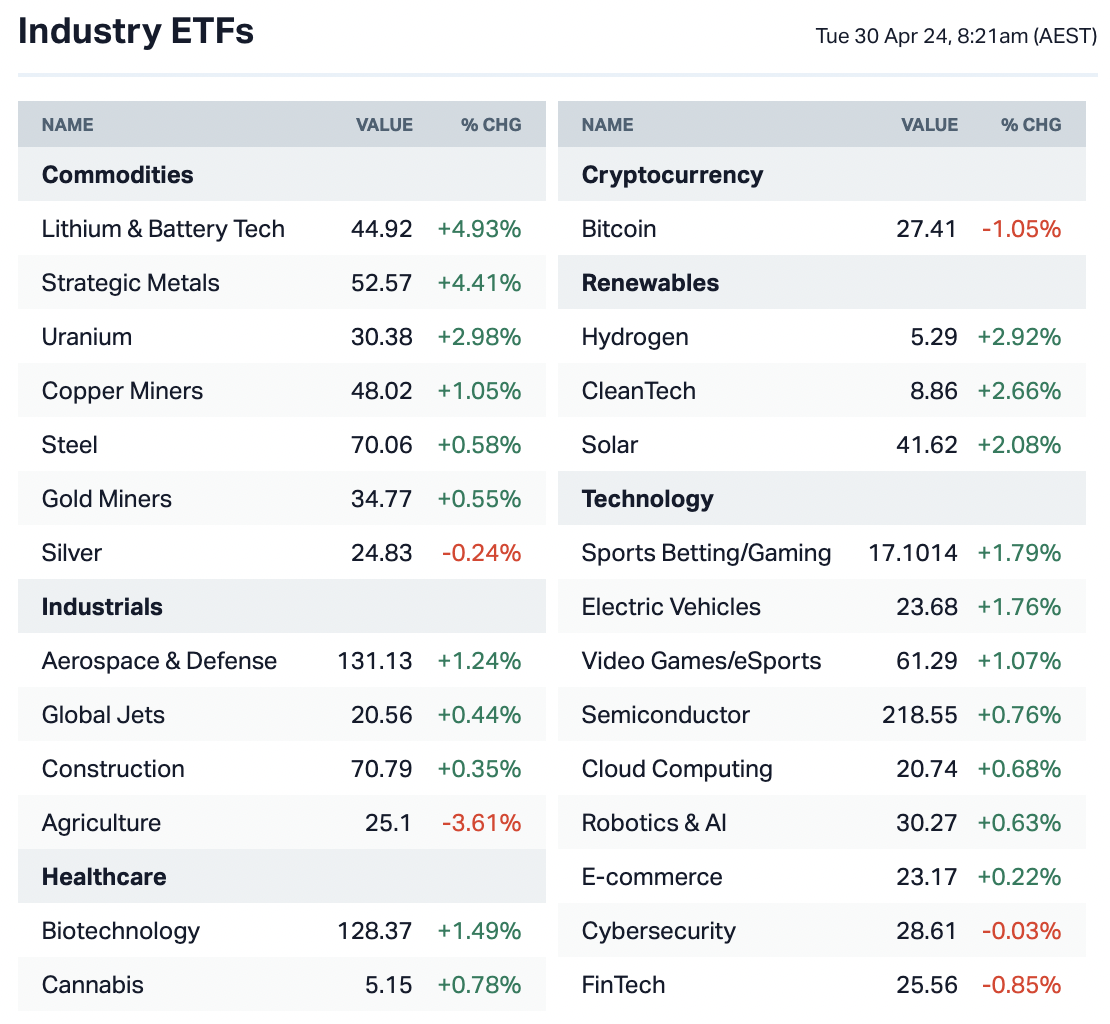This screenshot has height=1024, width=1110.
Task: Click the Aerospace & Defense ETF
Action: (x=159, y=661)
